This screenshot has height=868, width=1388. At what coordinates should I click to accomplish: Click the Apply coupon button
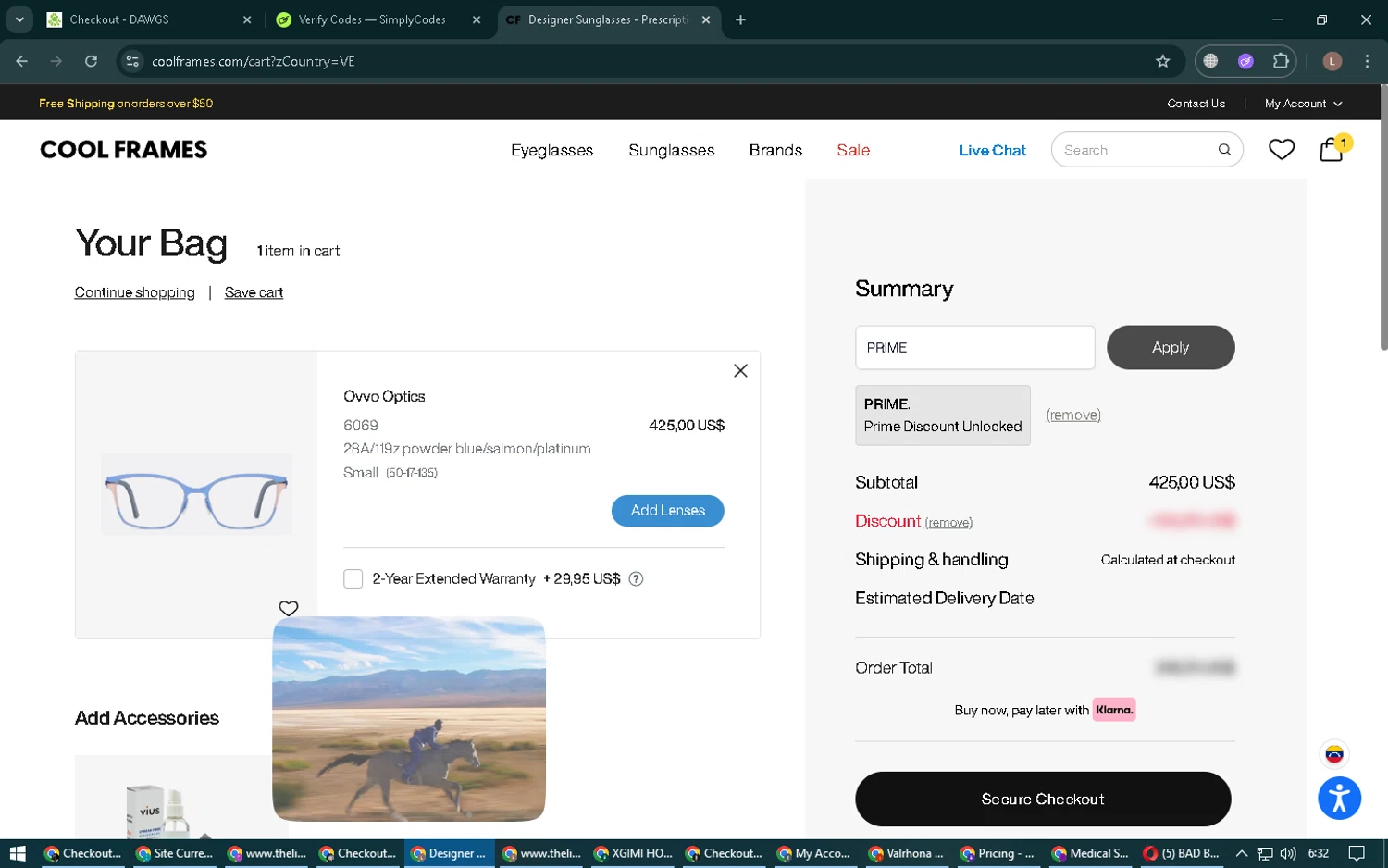pos(1171,348)
